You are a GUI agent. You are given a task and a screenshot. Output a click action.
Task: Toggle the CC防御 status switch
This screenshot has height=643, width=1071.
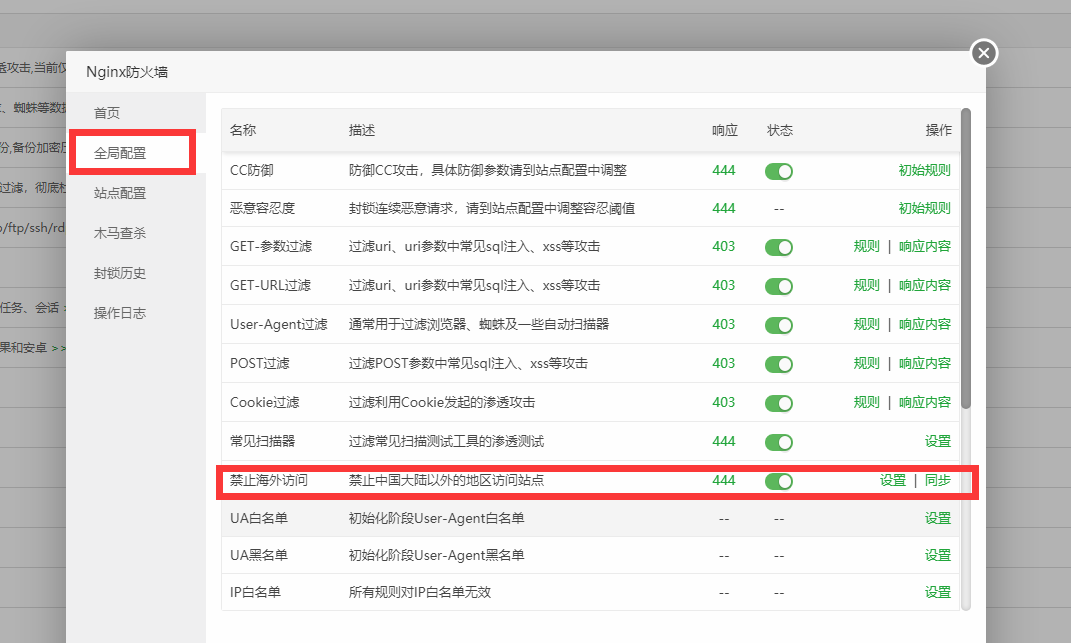click(779, 172)
